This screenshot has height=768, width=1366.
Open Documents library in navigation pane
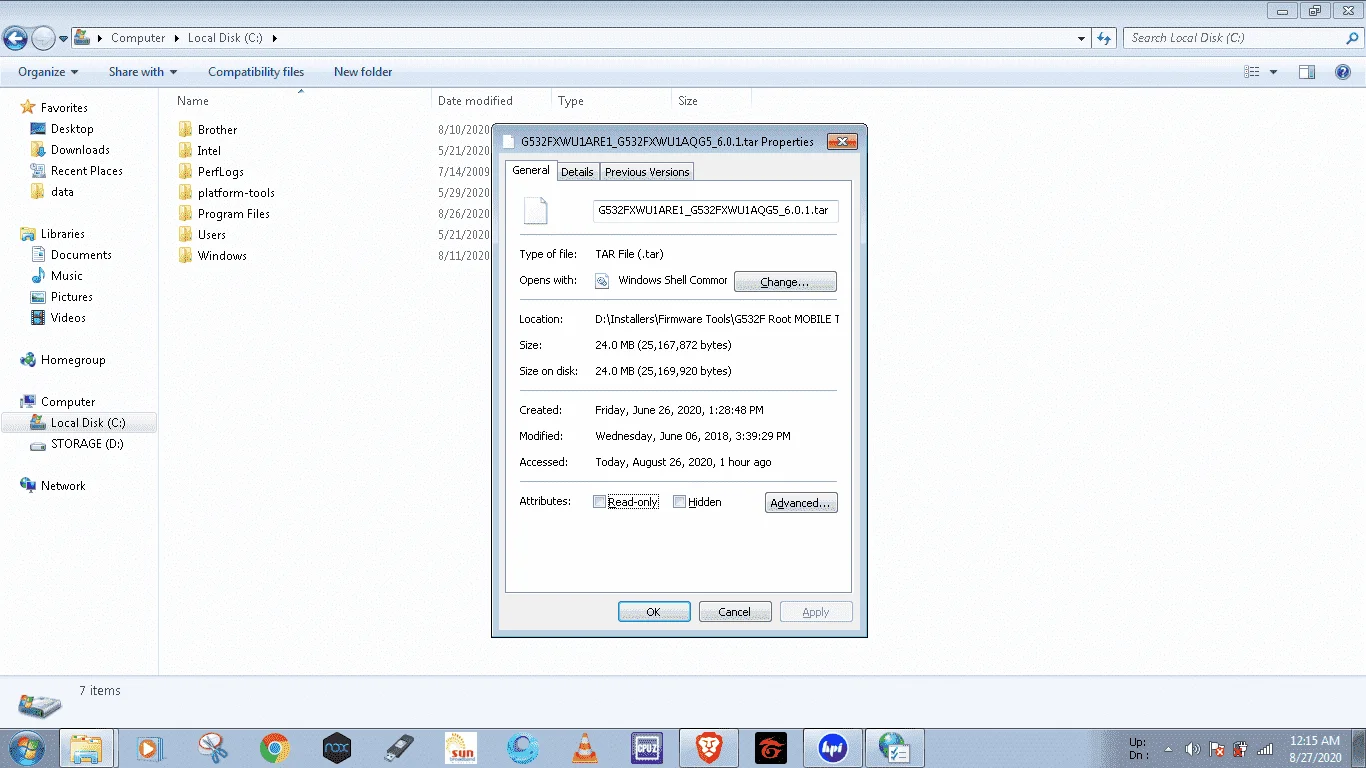81,255
